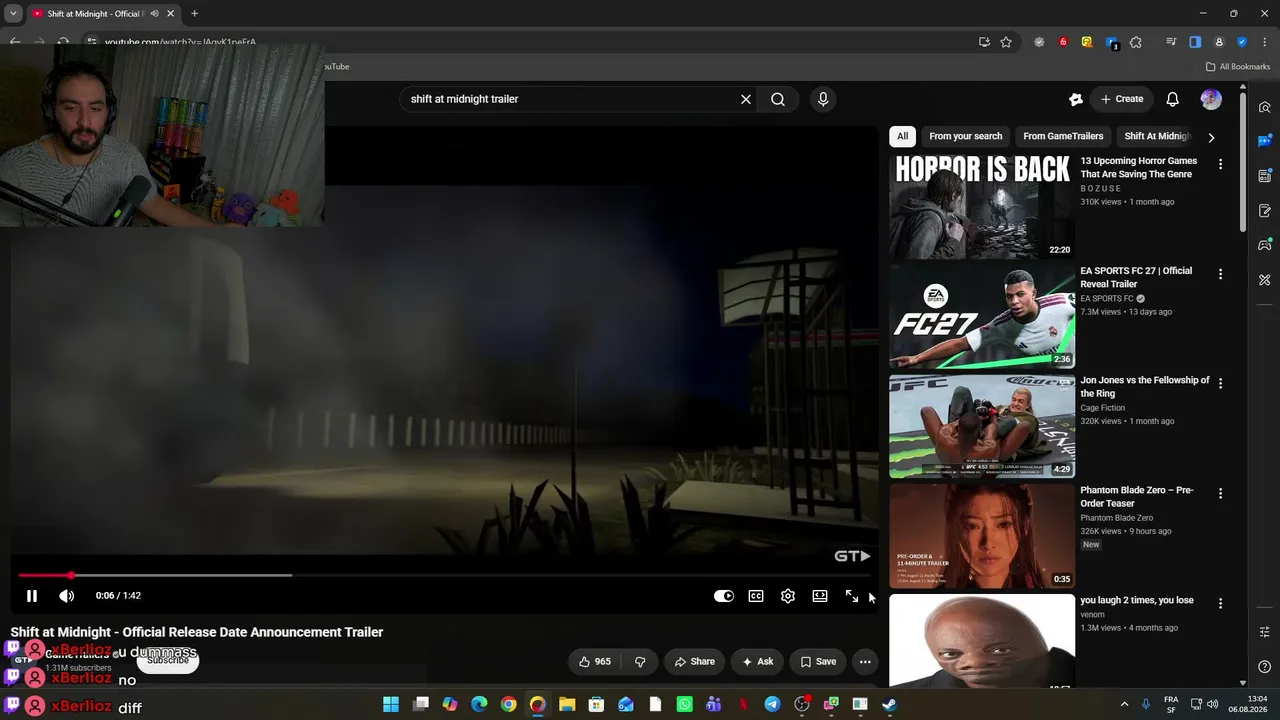Screen dimensions: 1280x720
Task: Open options for Phantom Blade Zero video
Action: pos(1220,493)
